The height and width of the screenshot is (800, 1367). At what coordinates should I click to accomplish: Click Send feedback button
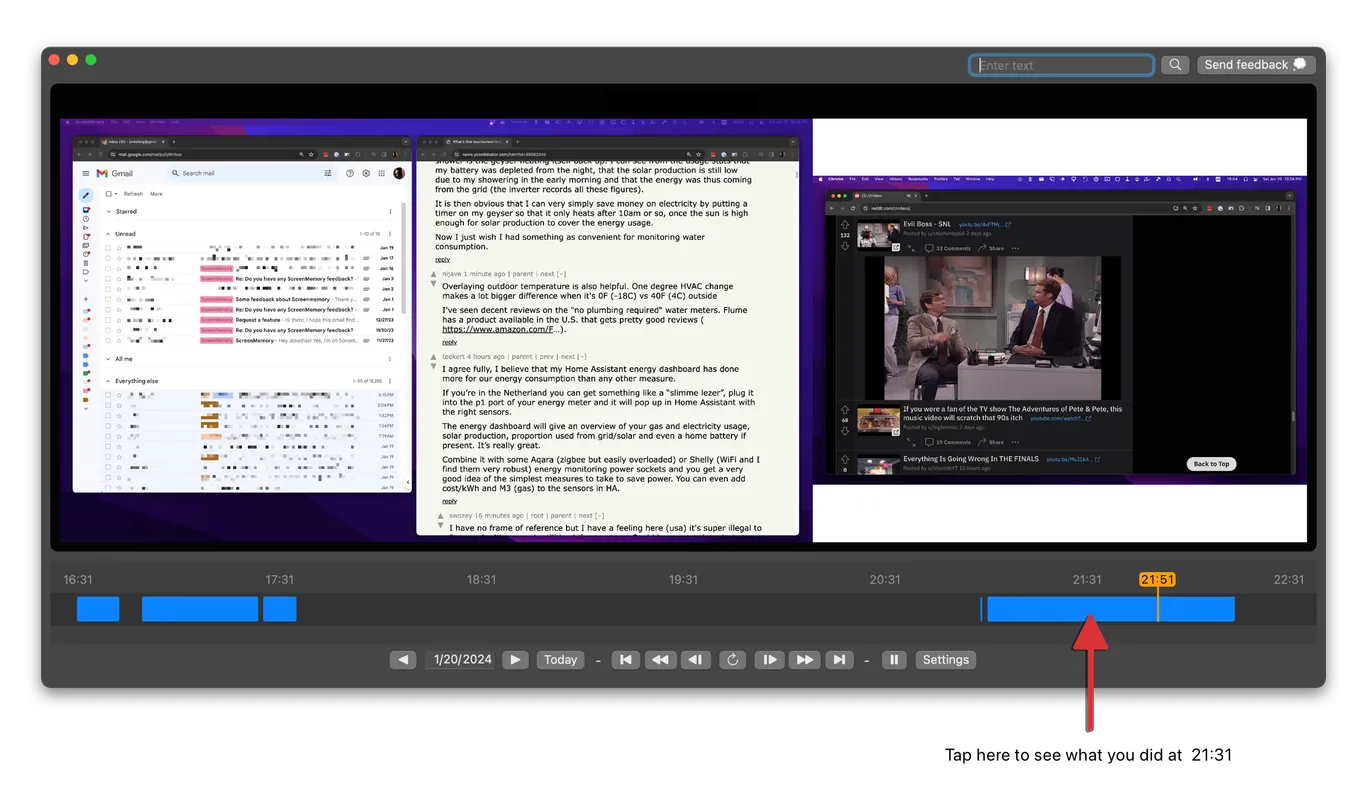coord(1255,65)
